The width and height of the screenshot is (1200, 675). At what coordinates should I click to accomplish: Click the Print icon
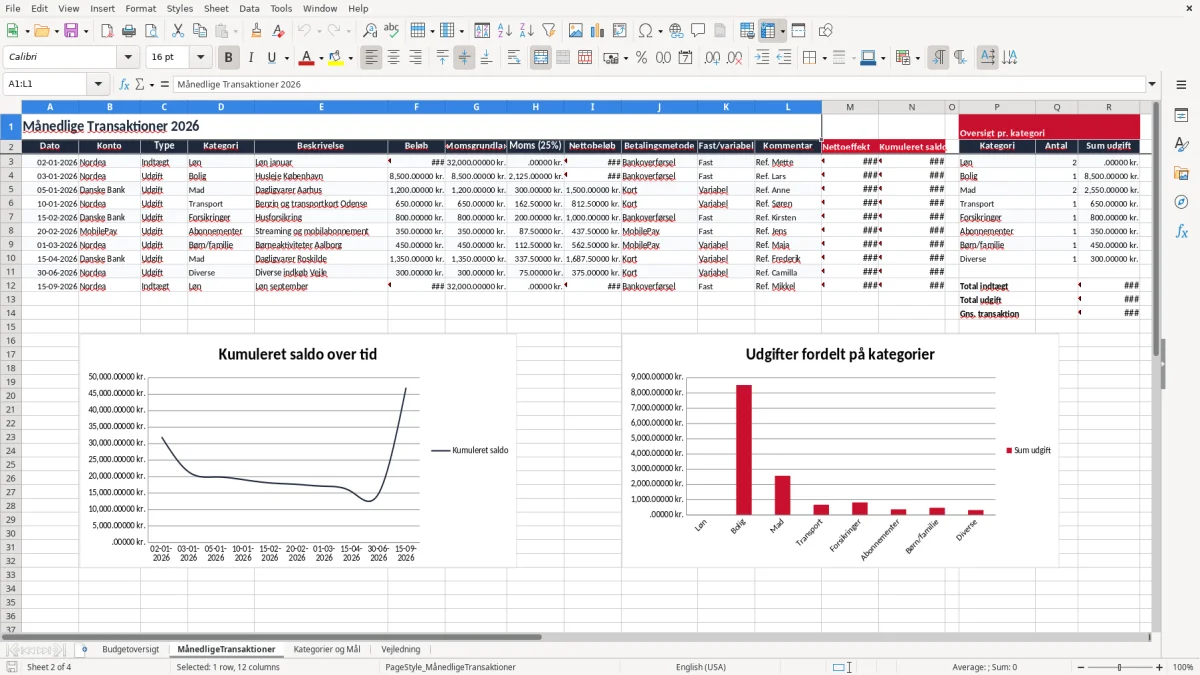pos(129,31)
